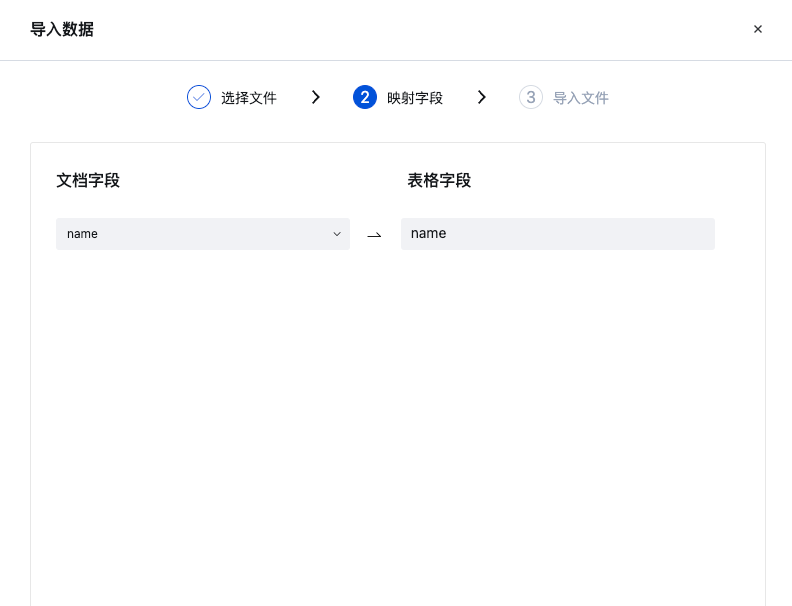
Task: Click the blue step 2 circle
Action: pos(365,97)
